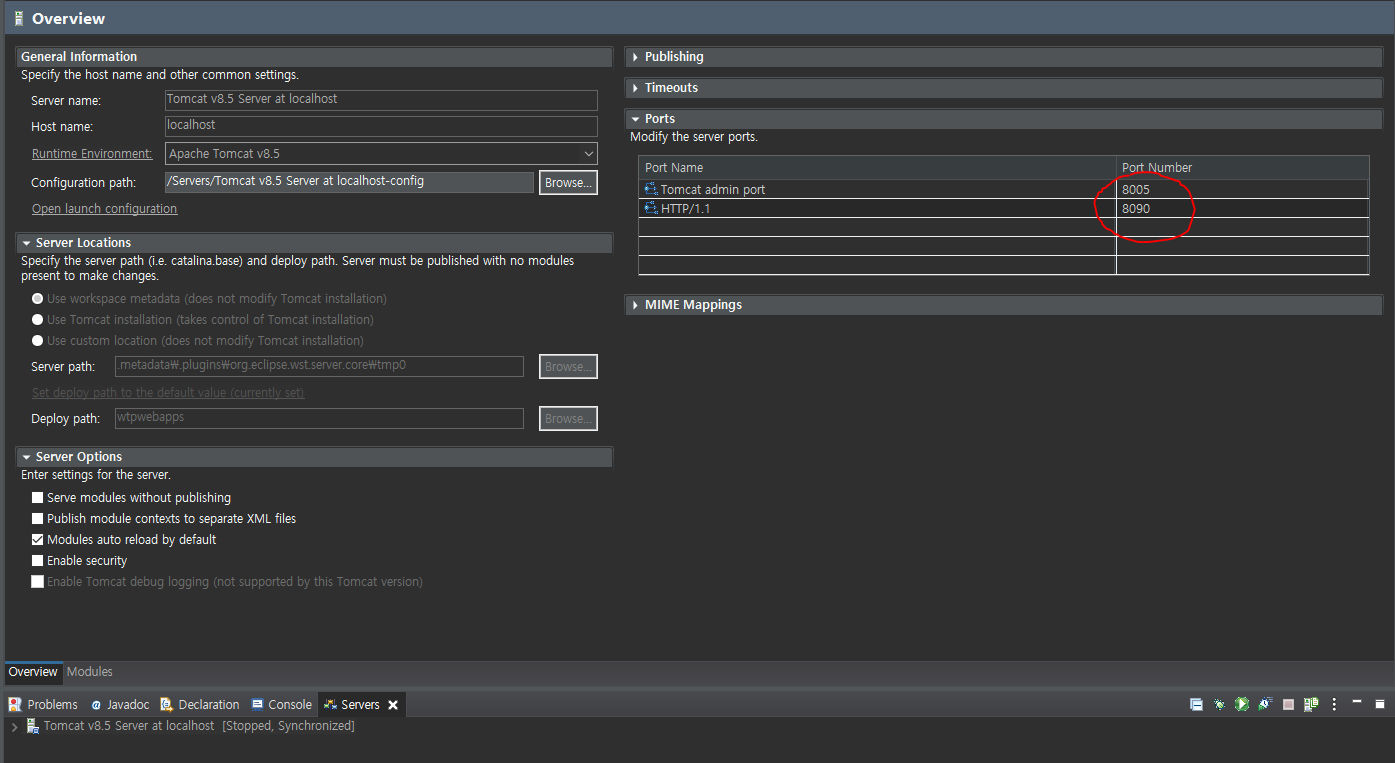1395x763 pixels.
Task: Click Browse next to Configuration path
Action: pos(567,182)
